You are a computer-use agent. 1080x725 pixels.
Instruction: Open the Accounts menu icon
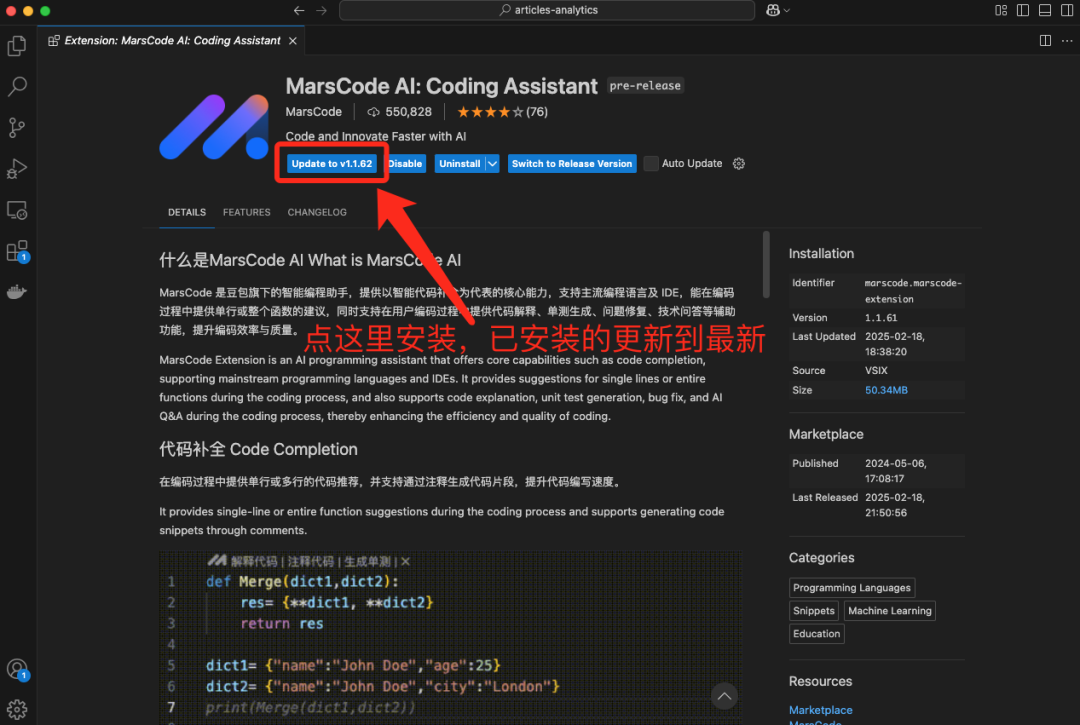pyautogui.click(x=17, y=669)
